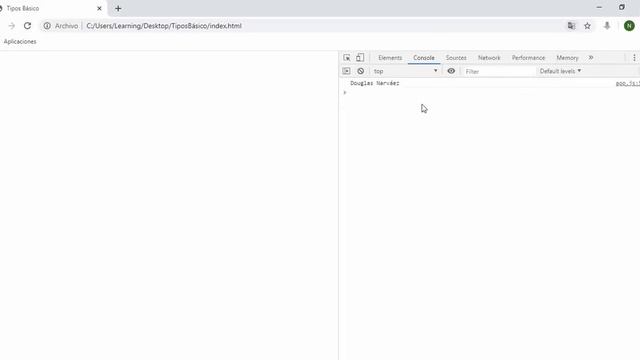Open a new tab with plus button
This screenshot has height=360, width=640.
(118, 8)
